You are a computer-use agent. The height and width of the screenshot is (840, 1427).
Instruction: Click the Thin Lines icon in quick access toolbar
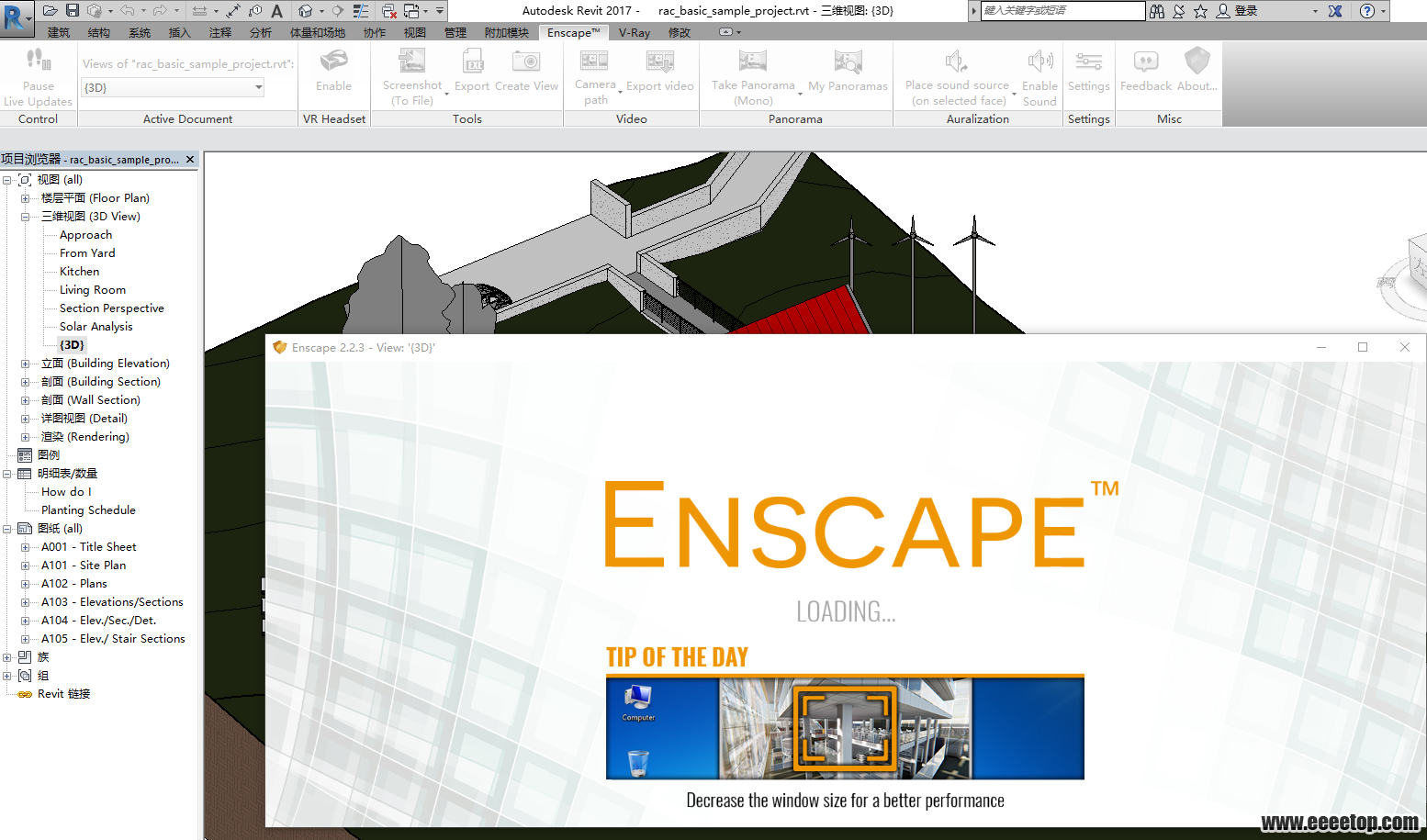[x=361, y=11]
